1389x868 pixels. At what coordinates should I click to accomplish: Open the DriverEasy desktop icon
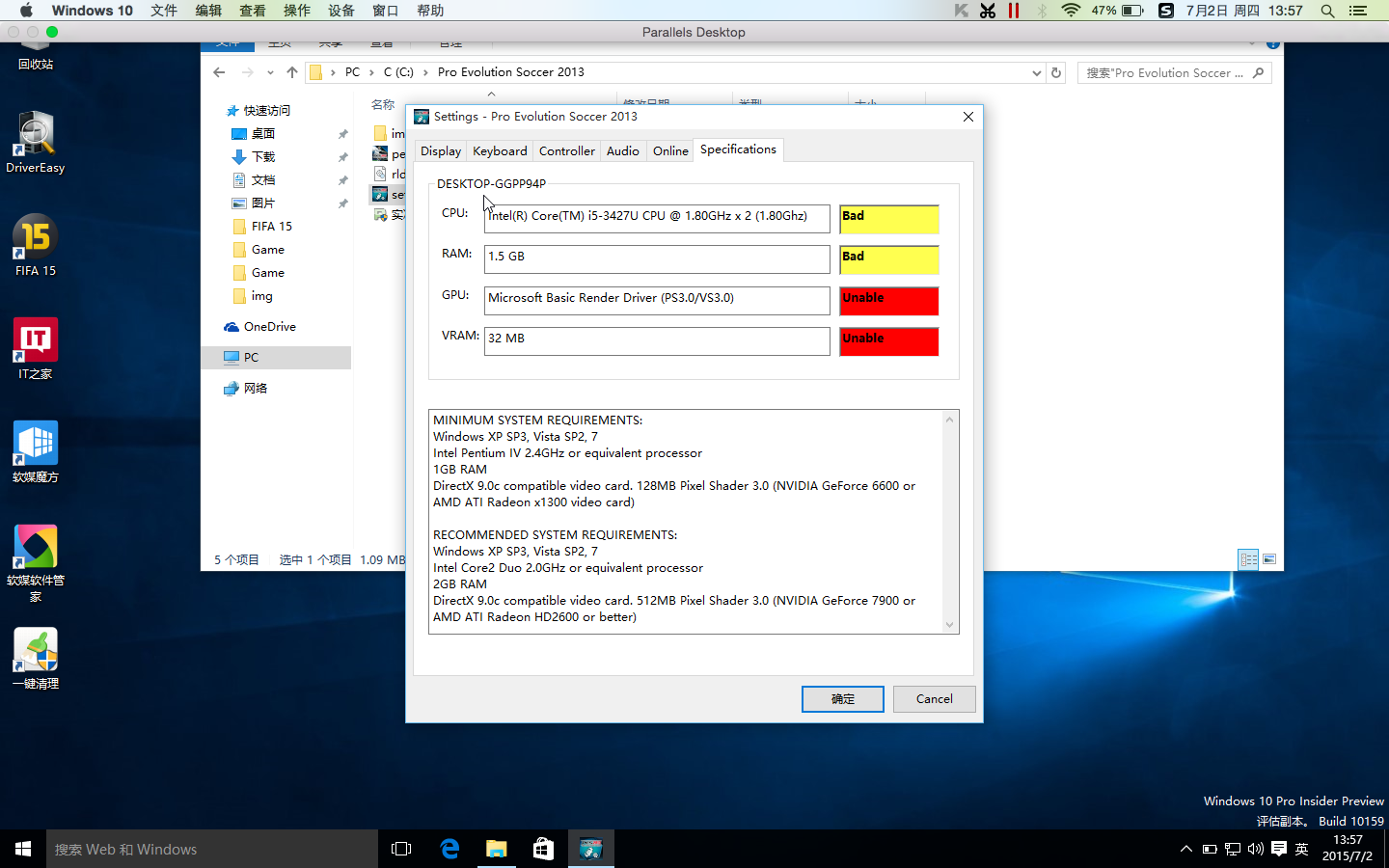(x=36, y=142)
